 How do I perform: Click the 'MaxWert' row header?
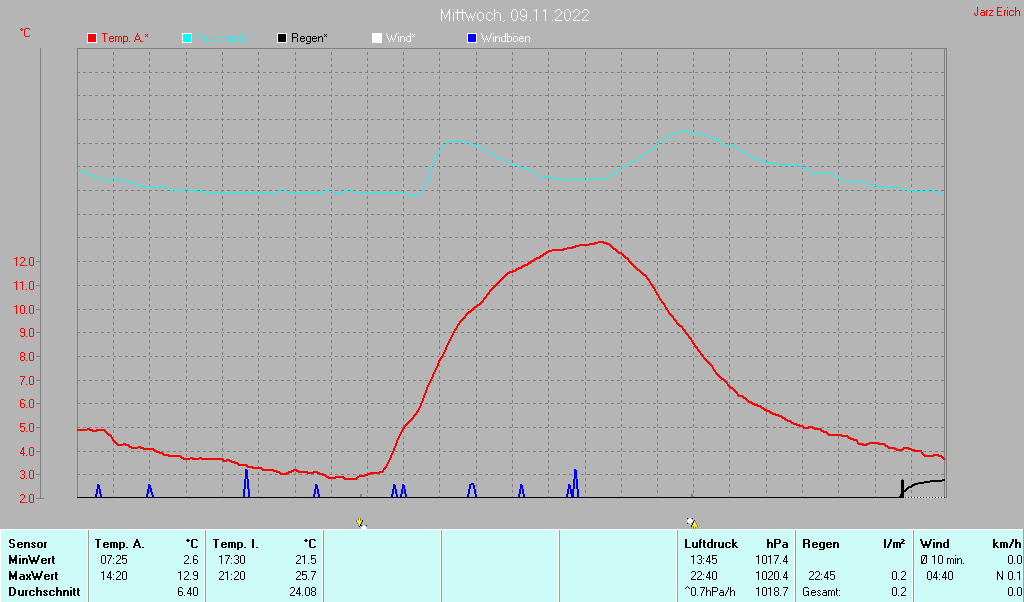pos(33,577)
